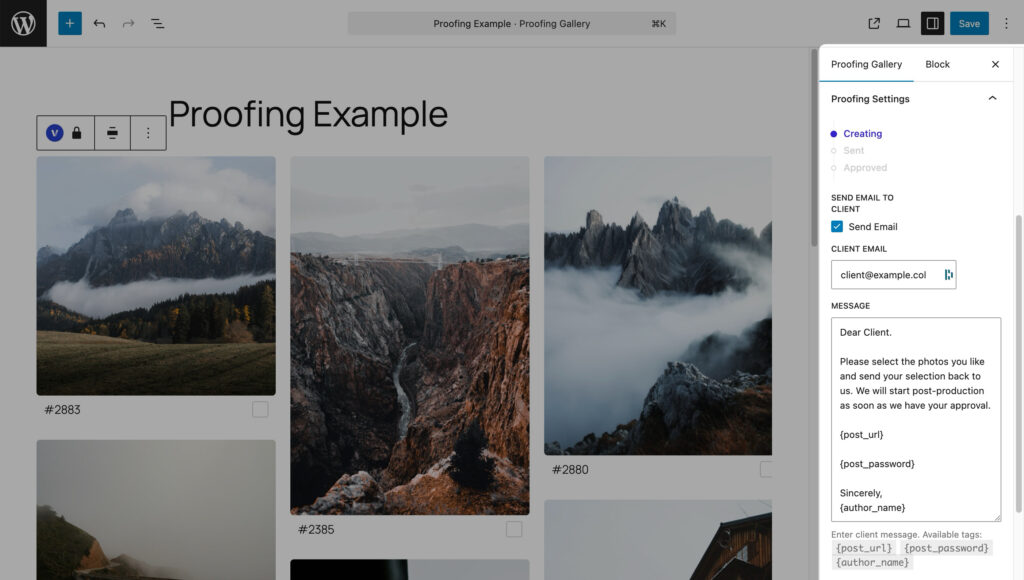Toggle the settings sidebar icon
Image resolution: width=1024 pixels, height=580 pixels.
932,23
